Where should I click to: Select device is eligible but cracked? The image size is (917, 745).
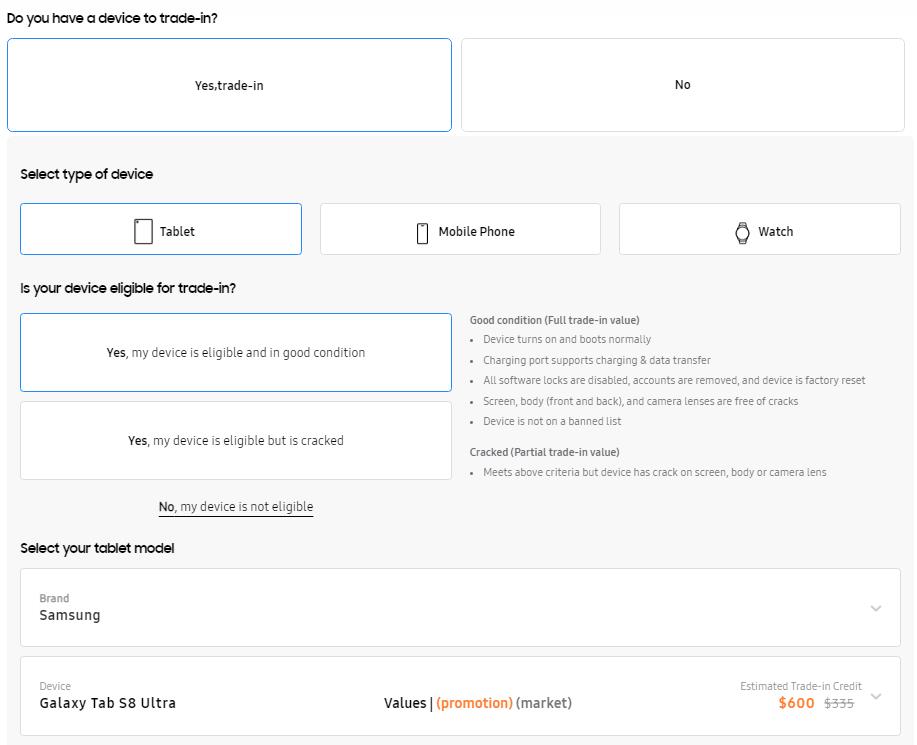coord(236,440)
